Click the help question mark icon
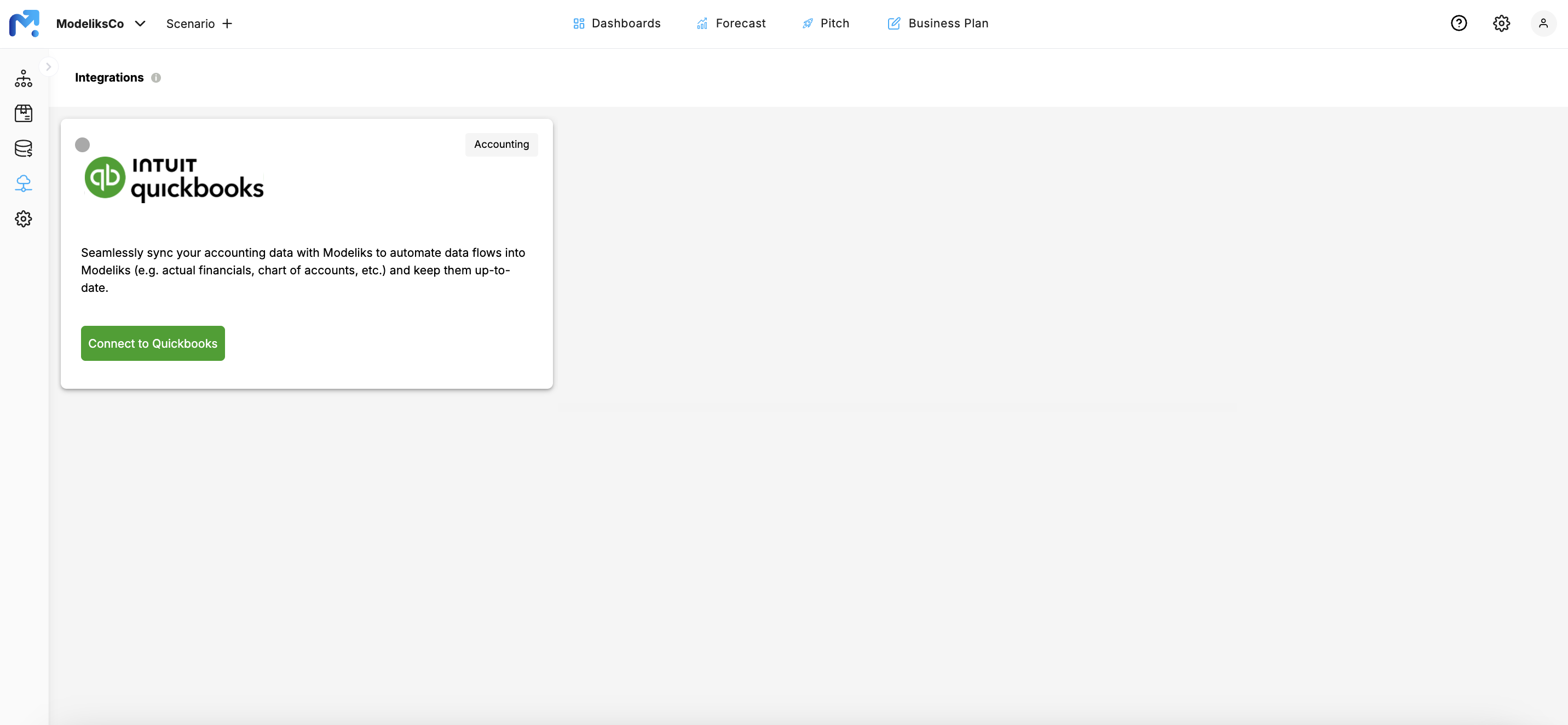1568x725 pixels. 1459,22
